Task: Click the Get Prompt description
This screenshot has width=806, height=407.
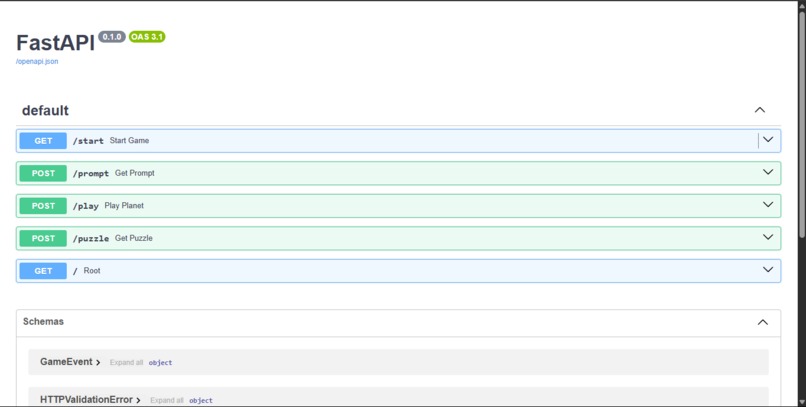Action: [135, 173]
